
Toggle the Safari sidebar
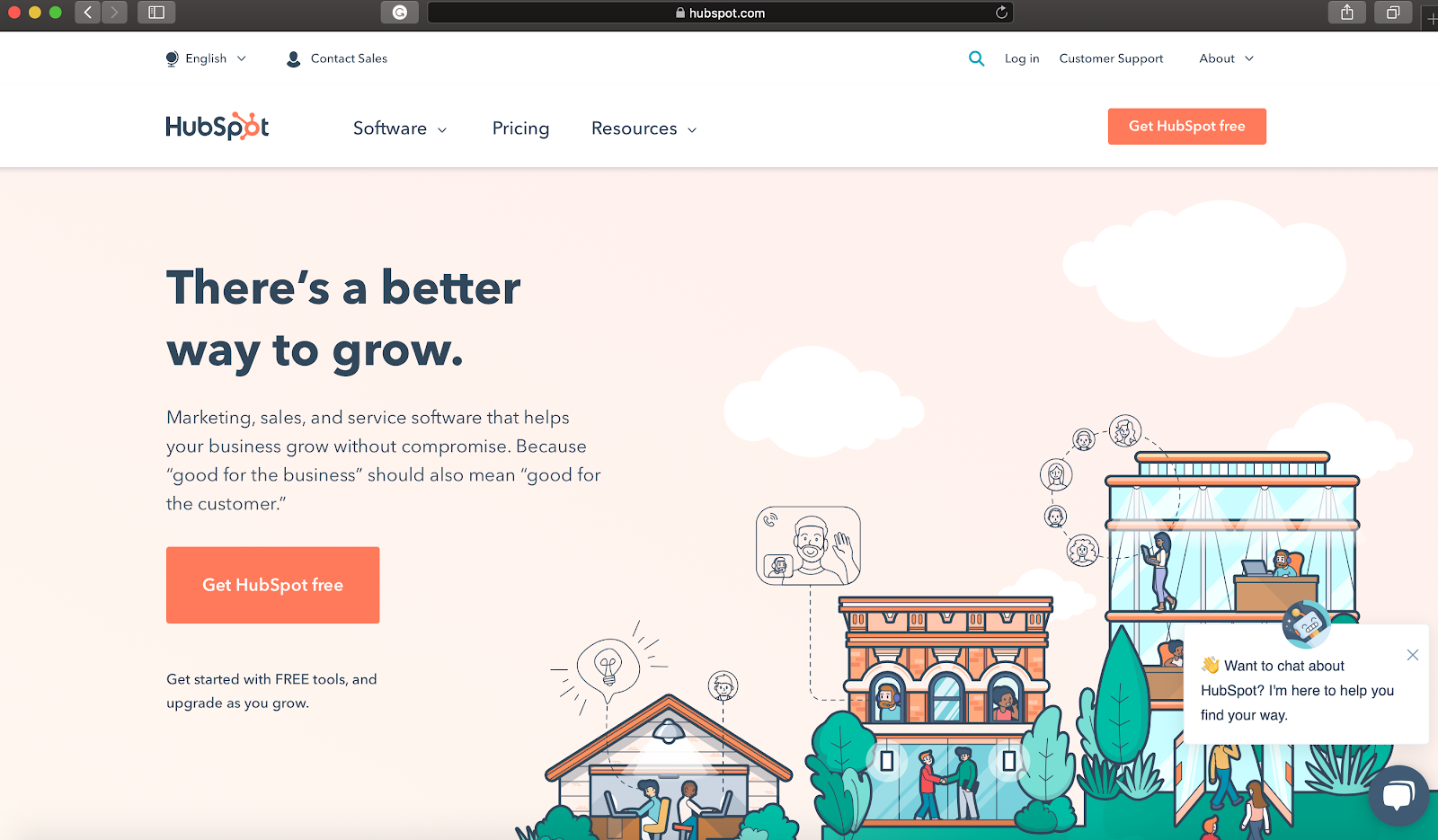pos(156,13)
